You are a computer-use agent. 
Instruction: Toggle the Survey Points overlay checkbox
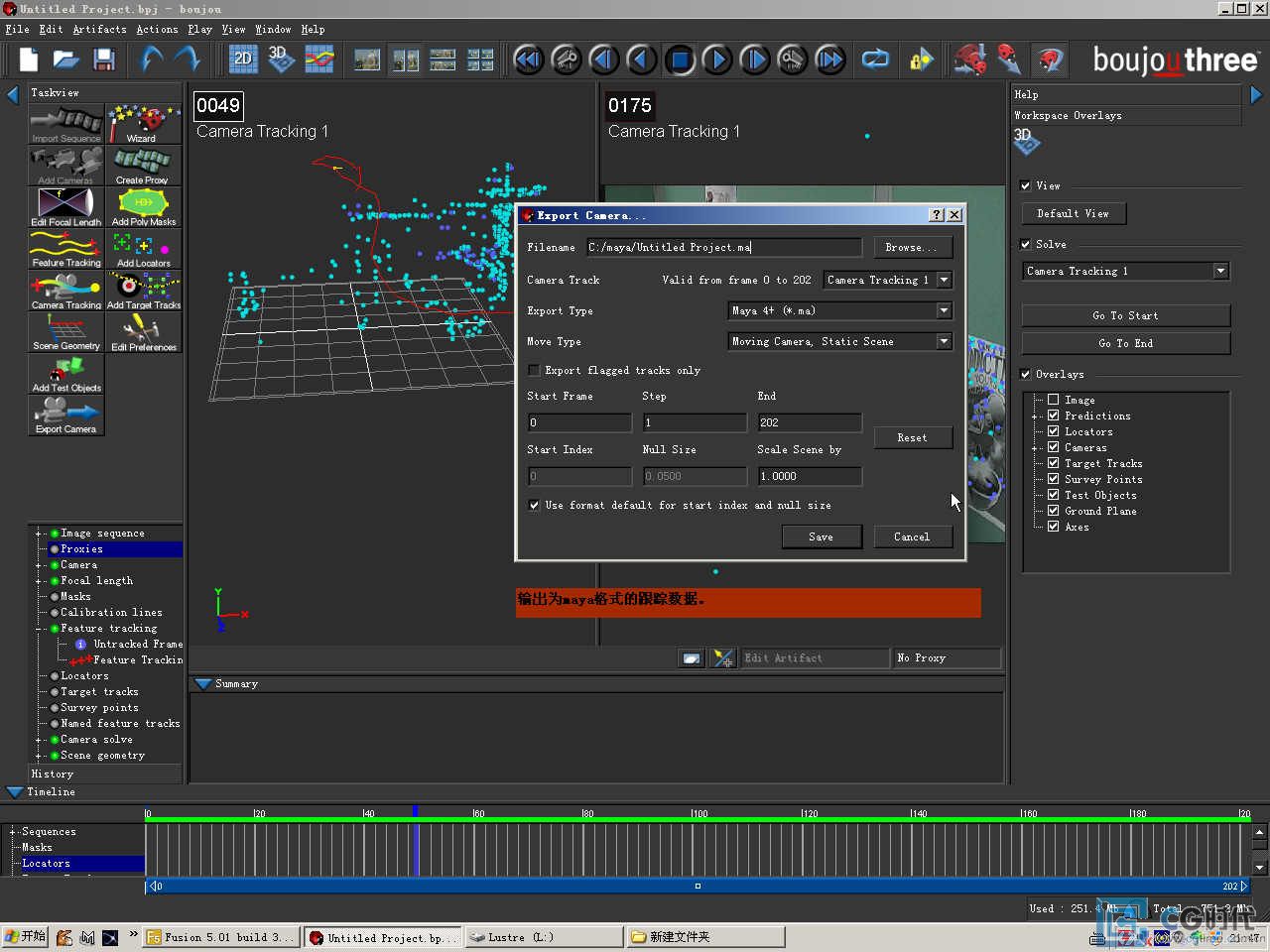point(1053,479)
